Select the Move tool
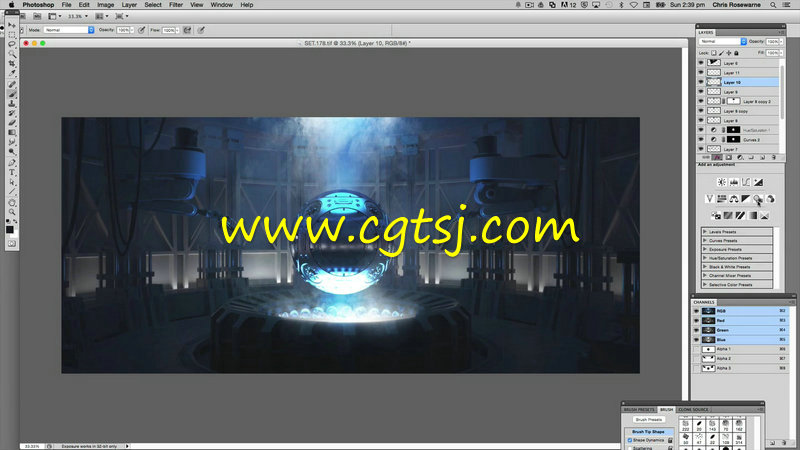800x450 pixels. [12, 25]
